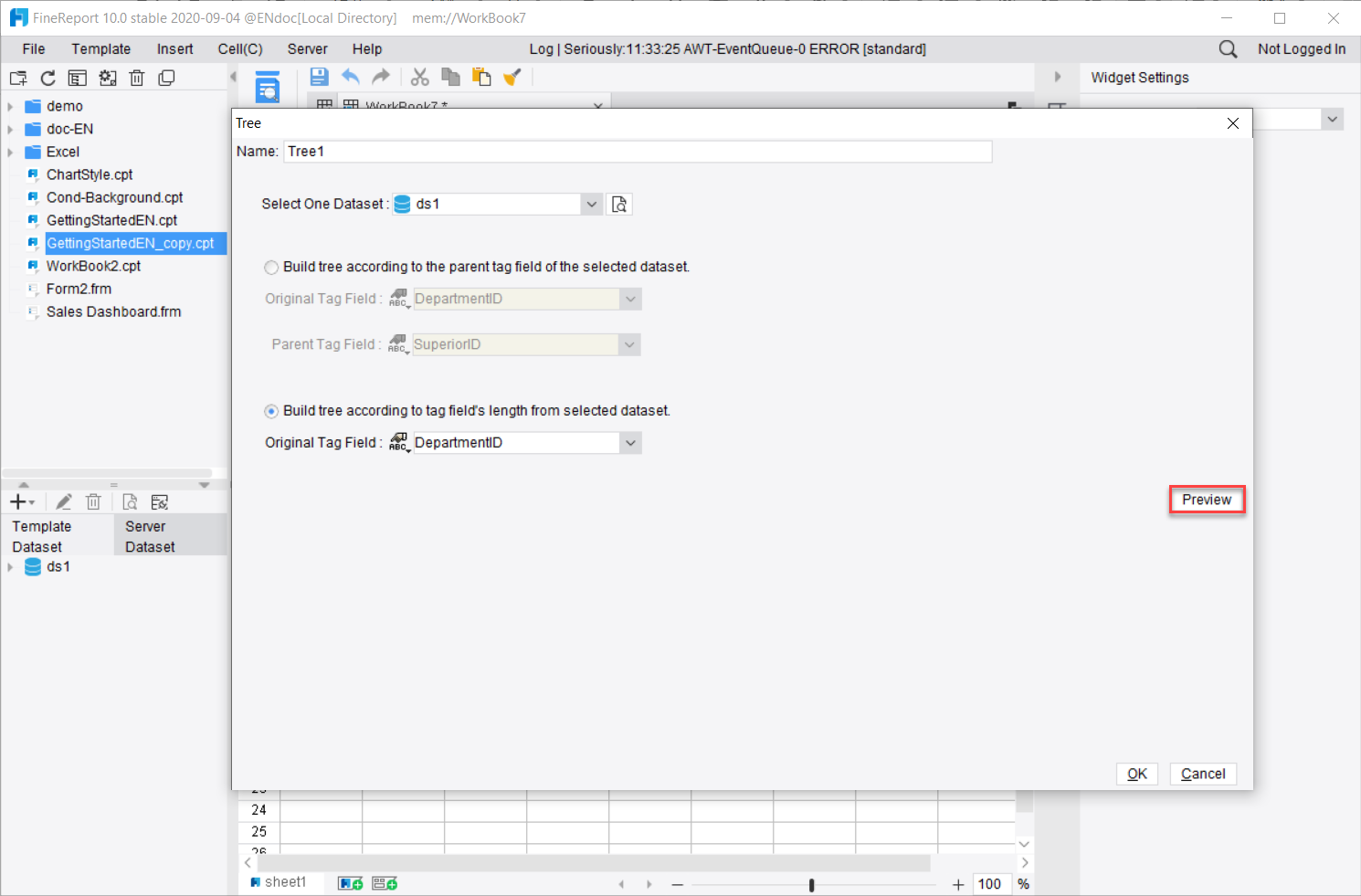Select 'Build tree according to parent tag field' option

point(271,267)
